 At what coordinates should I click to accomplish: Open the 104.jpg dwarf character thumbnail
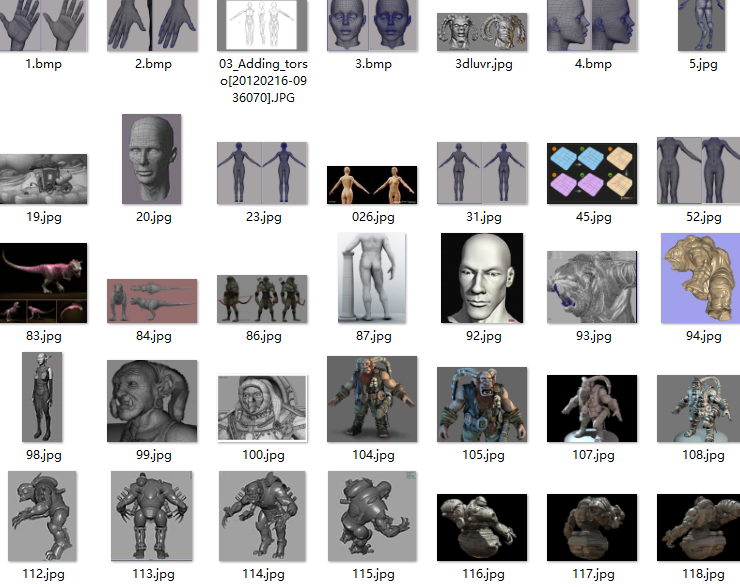click(372, 400)
